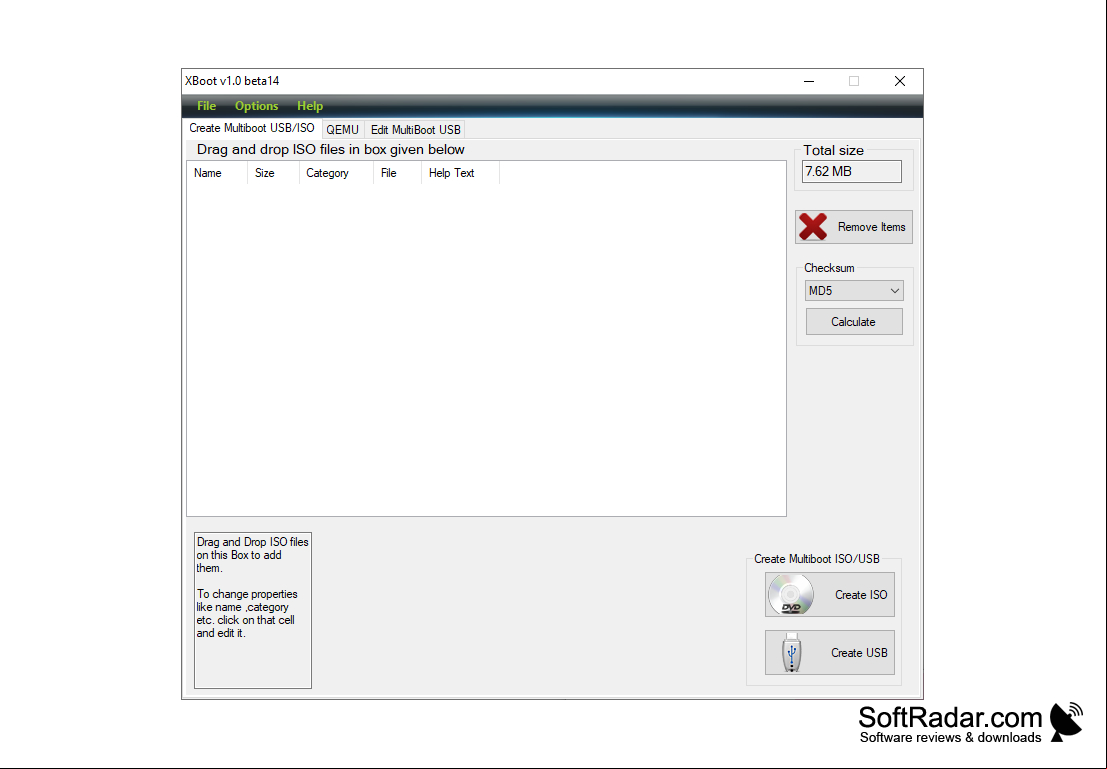Click the USB stick icon for Create USB

(792, 652)
